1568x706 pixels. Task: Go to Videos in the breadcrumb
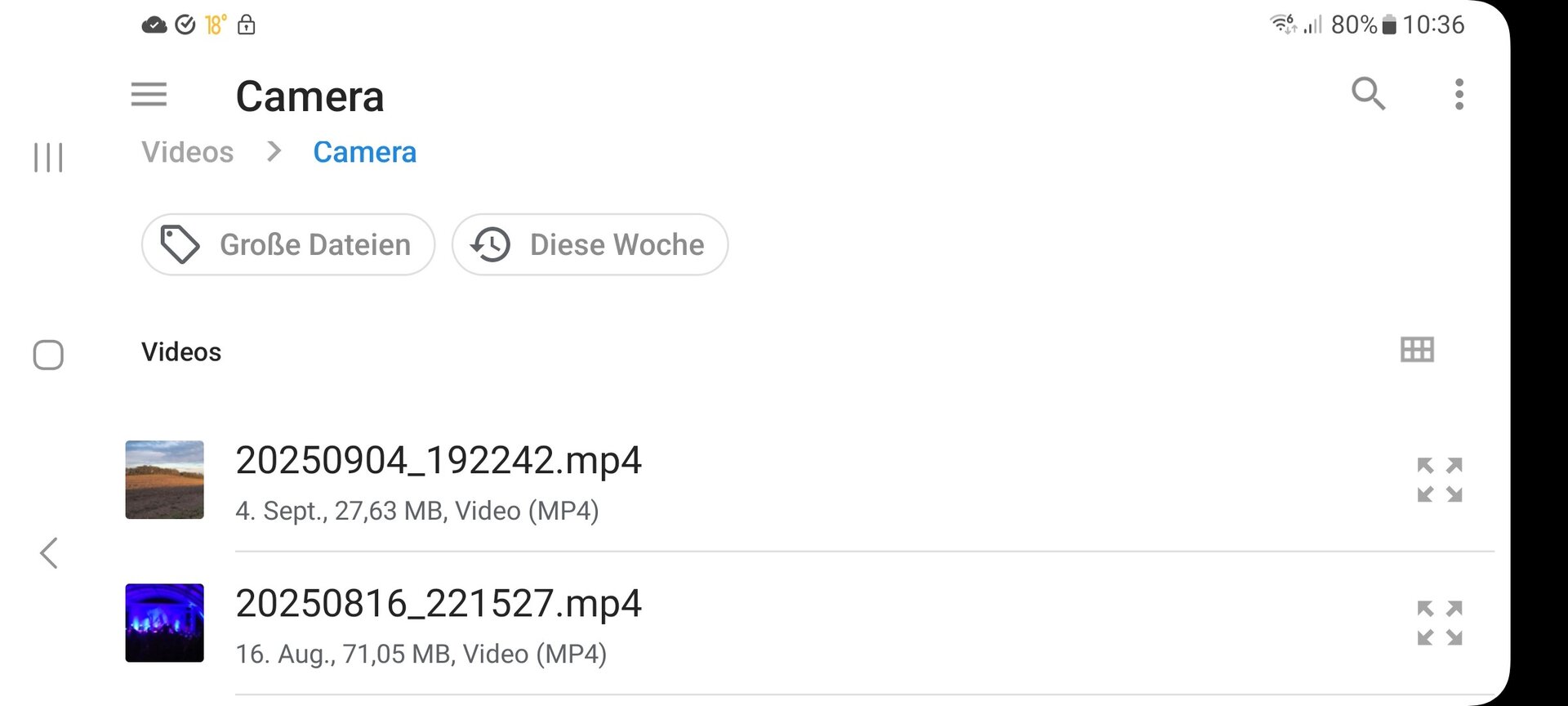(x=187, y=153)
